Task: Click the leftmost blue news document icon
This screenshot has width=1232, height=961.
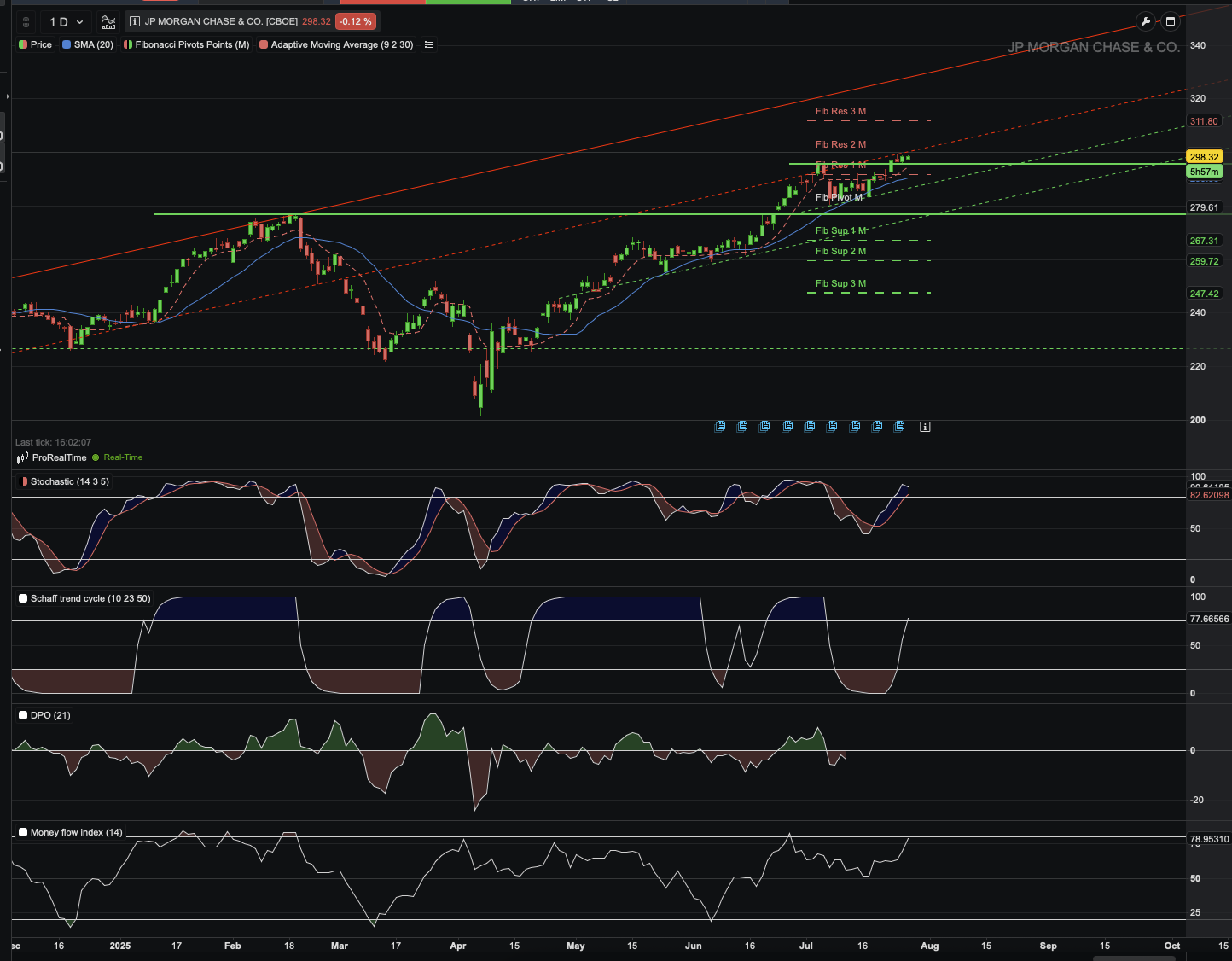Action: [x=720, y=426]
